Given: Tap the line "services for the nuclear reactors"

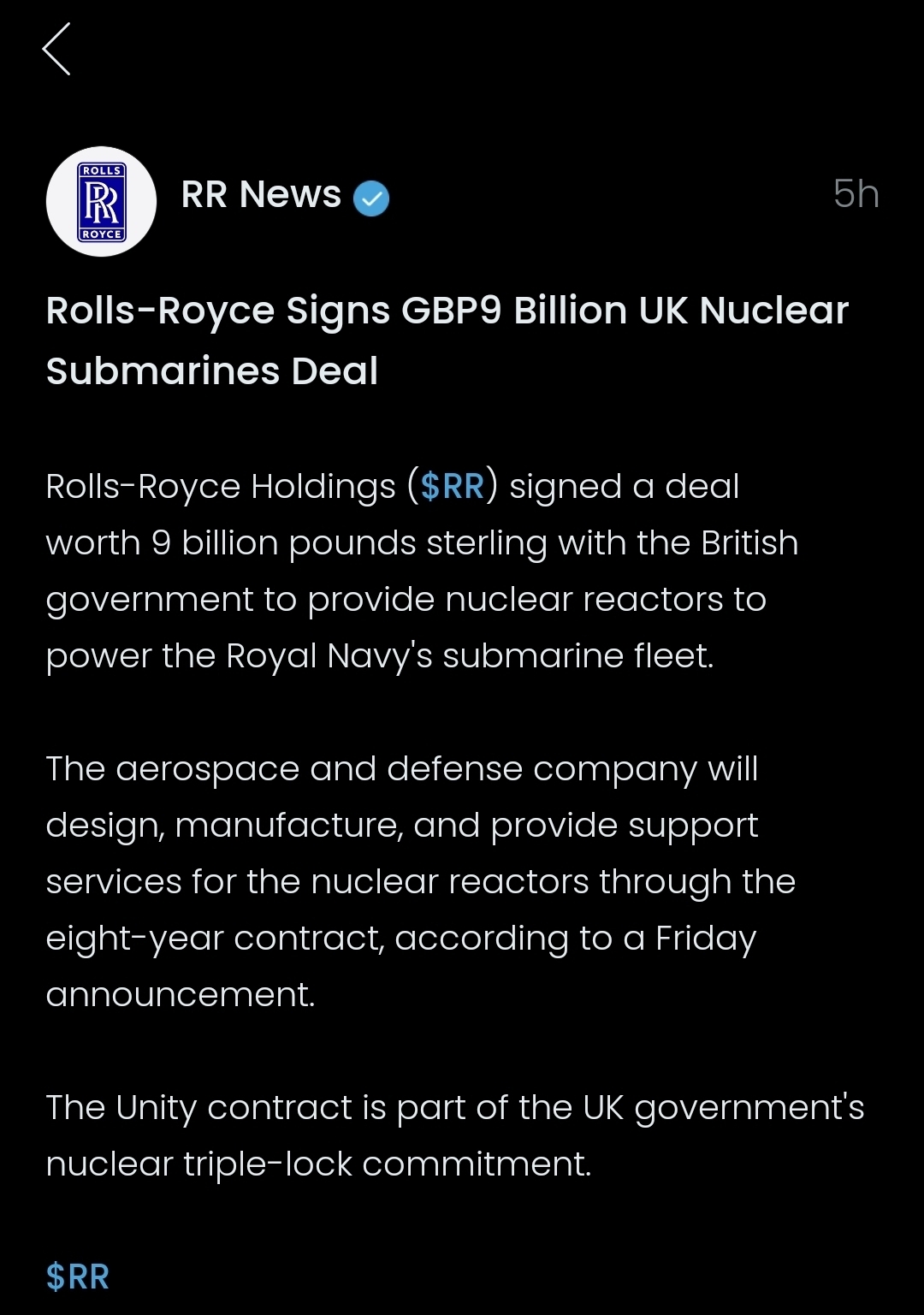Looking at the screenshot, I should (x=420, y=882).
